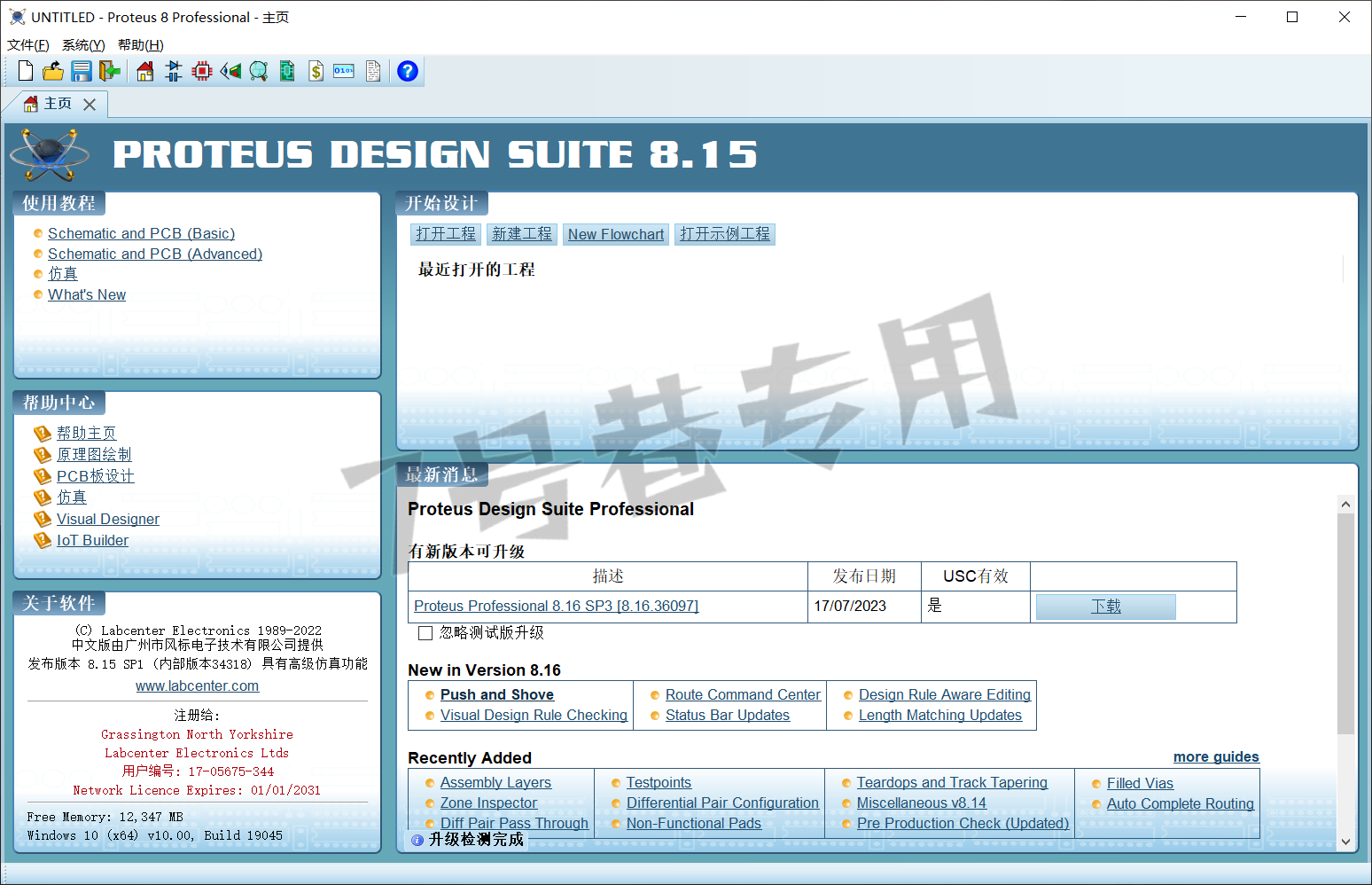Click book icon beside IoT Builder
The width and height of the screenshot is (1372, 885).
[x=43, y=540]
